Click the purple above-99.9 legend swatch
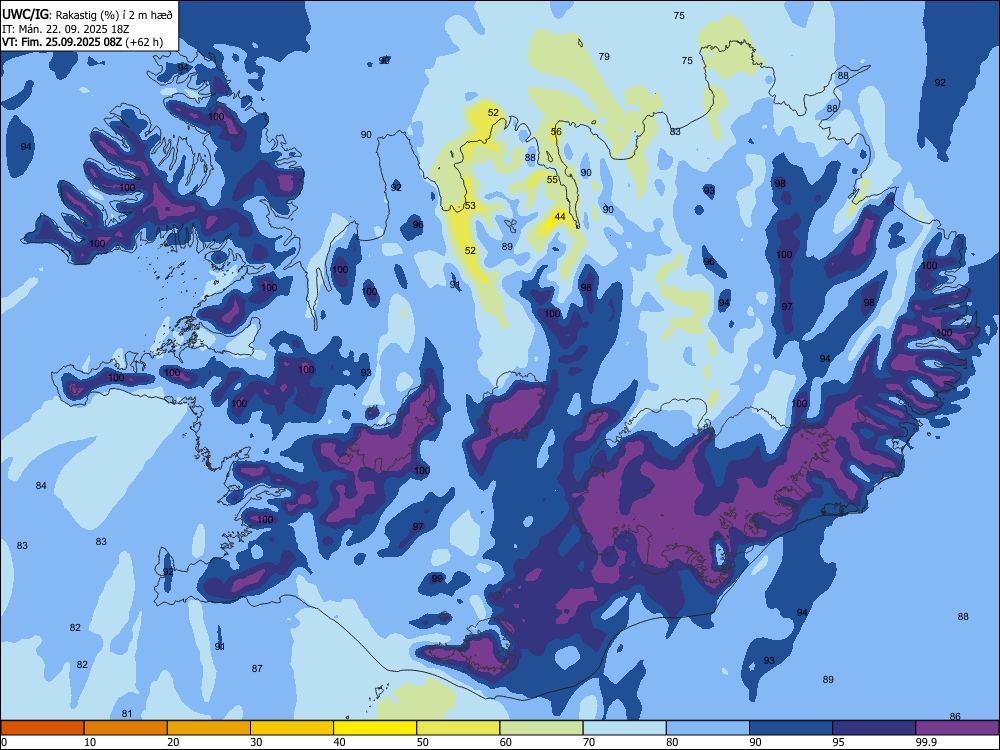Screen dimensions: 1000x750 click(x=957, y=728)
